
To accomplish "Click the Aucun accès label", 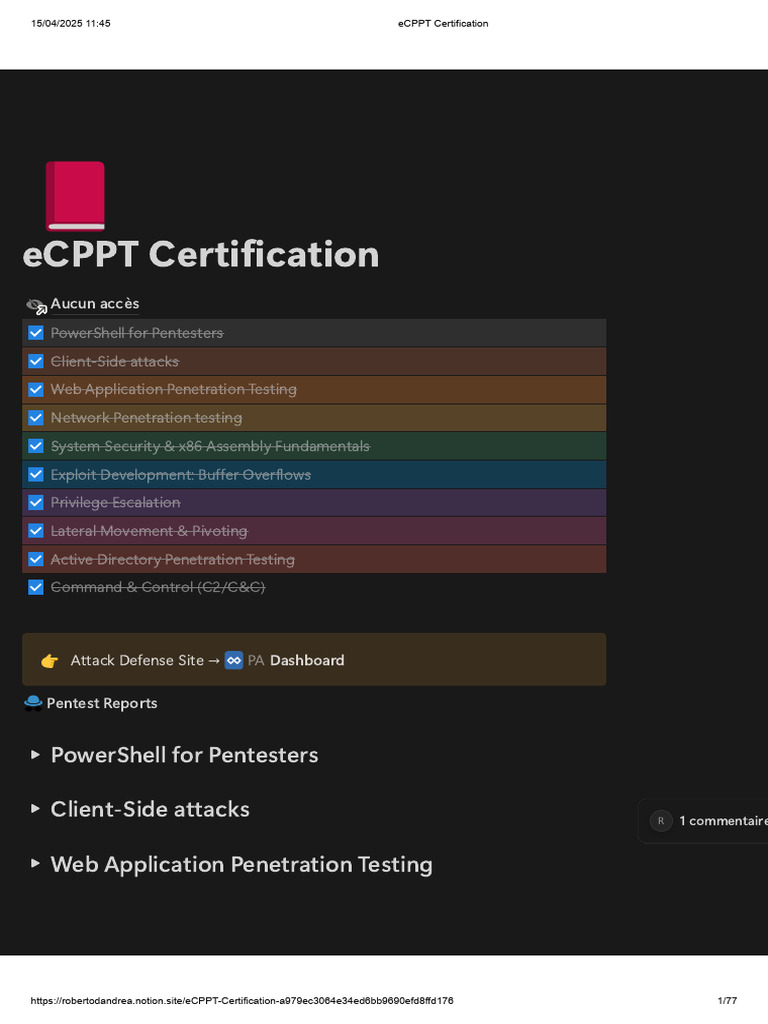I will pyautogui.click(x=95, y=304).
